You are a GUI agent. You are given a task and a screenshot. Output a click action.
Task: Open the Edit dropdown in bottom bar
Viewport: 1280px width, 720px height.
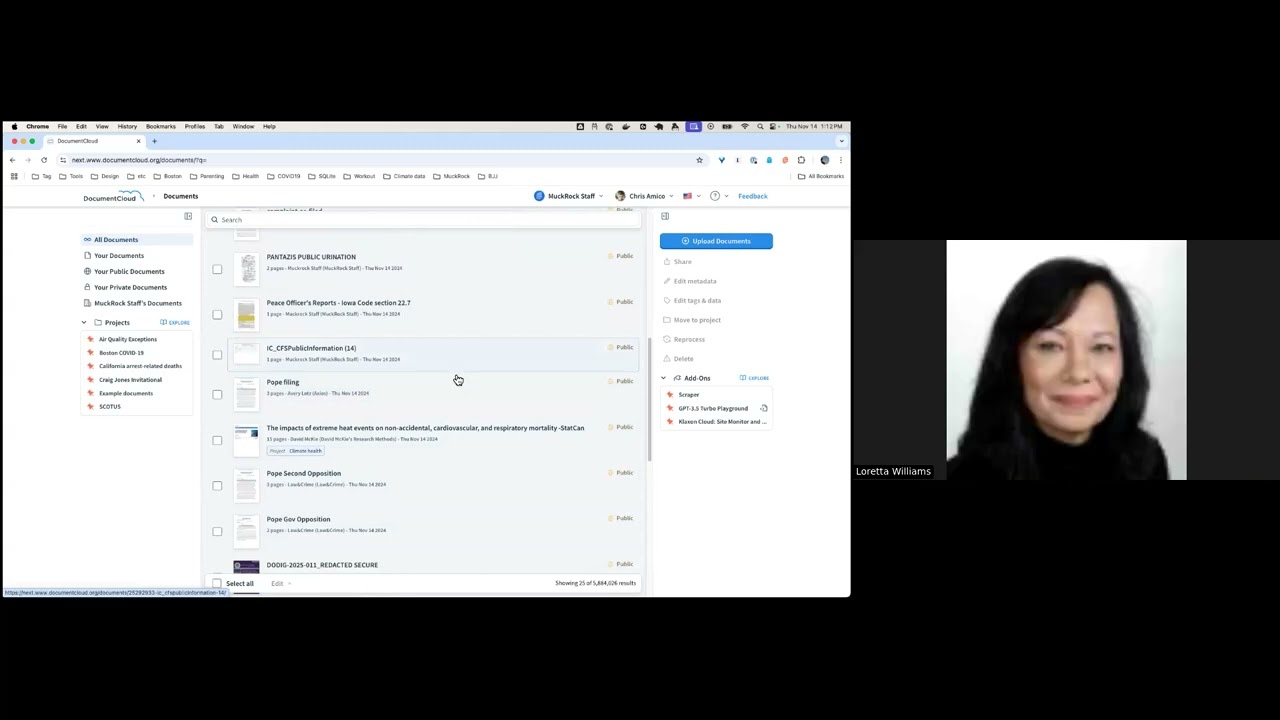280,583
